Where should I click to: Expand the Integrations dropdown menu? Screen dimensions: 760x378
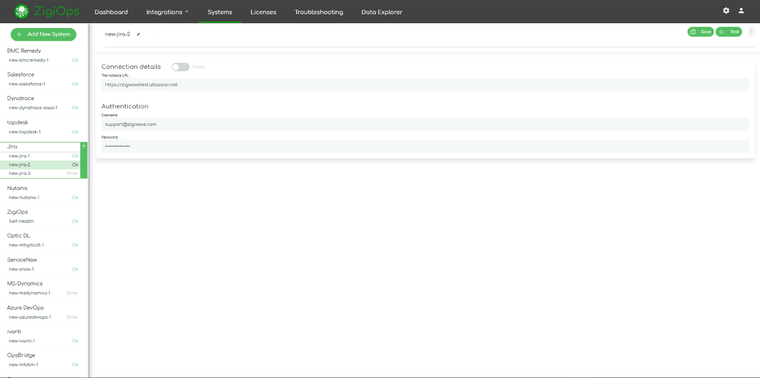point(167,12)
